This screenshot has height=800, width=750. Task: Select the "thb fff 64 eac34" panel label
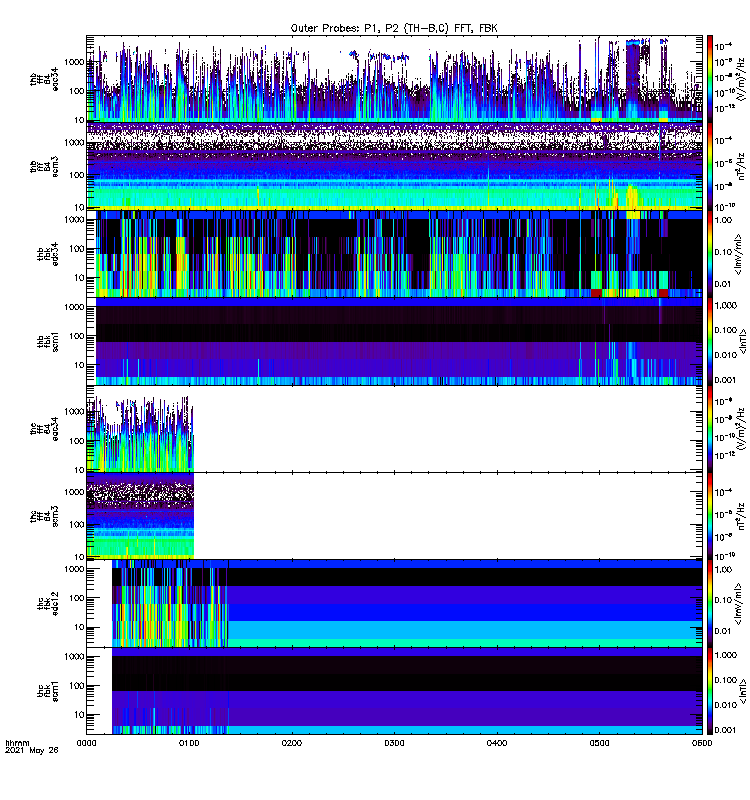[x=44, y=79]
